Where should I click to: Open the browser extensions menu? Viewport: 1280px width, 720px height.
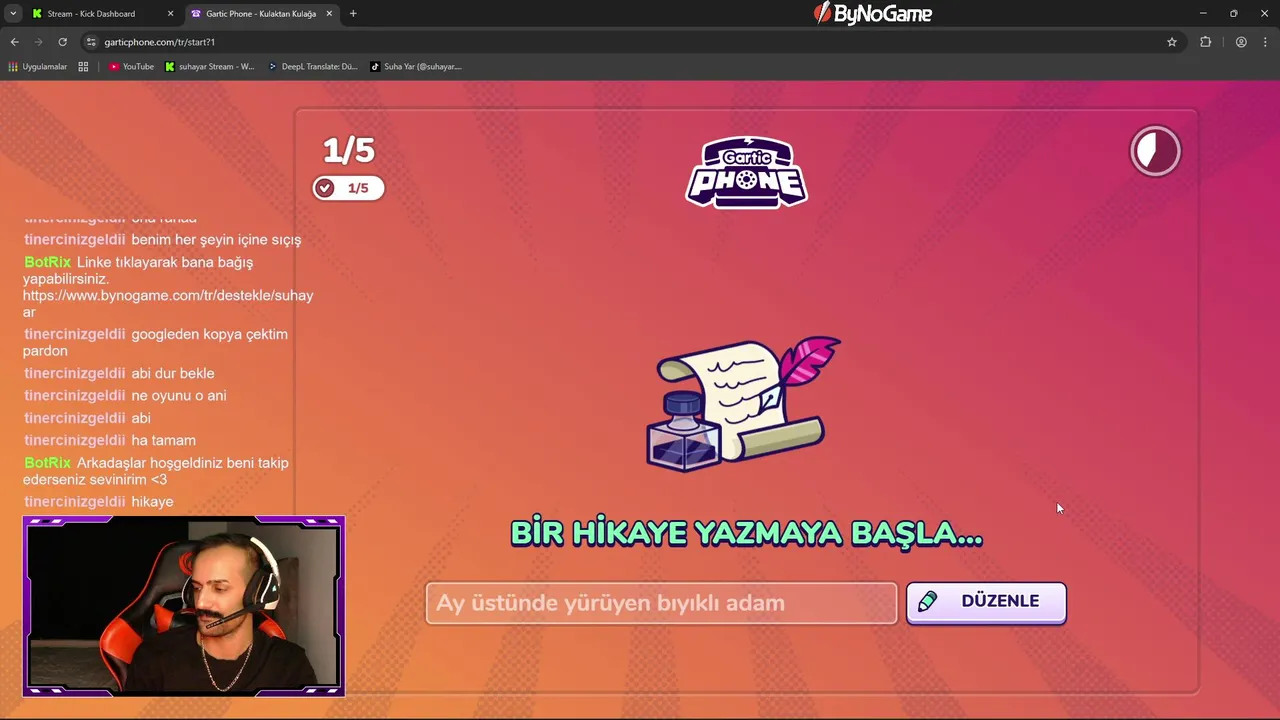(x=1205, y=42)
